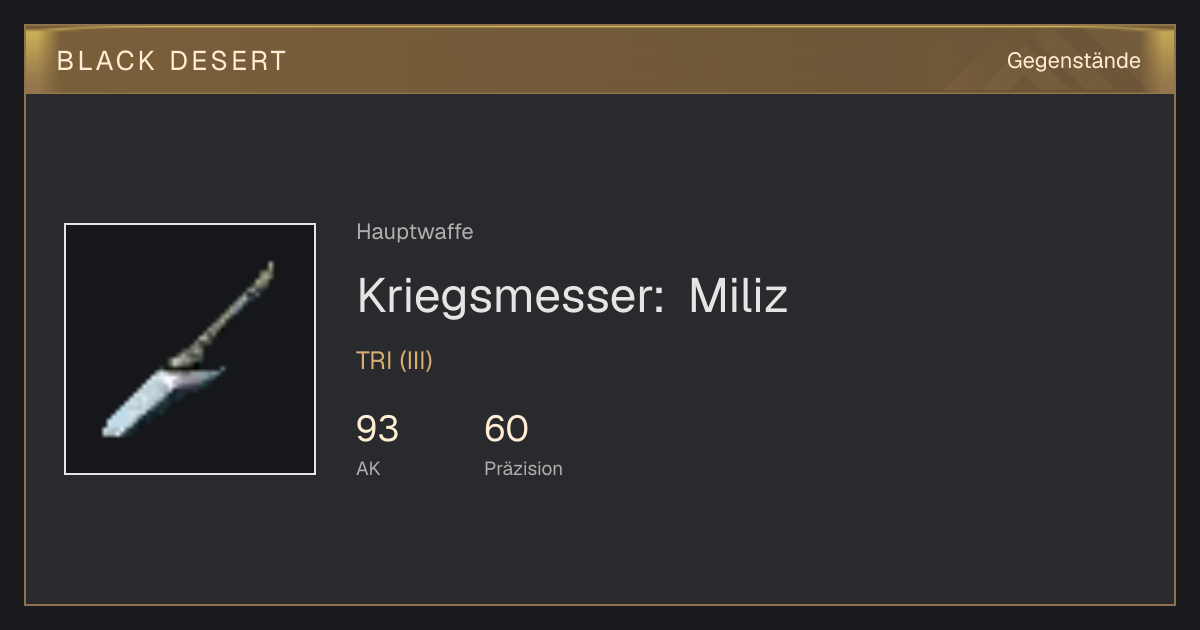Viewport: 1200px width, 630px height.
Task: Click the word Miliz in the title
Action: coord(738,295)
